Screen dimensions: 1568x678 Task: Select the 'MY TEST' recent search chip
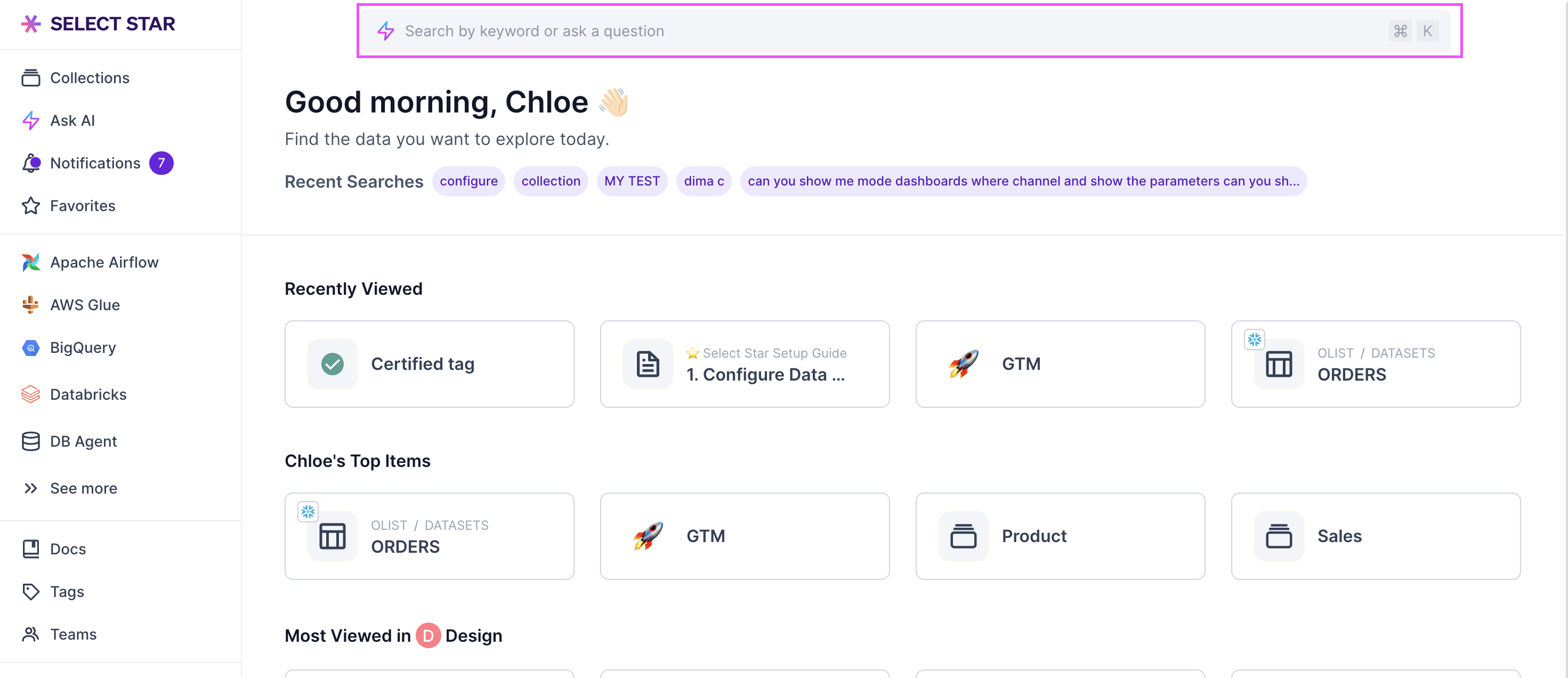(631, 181)
